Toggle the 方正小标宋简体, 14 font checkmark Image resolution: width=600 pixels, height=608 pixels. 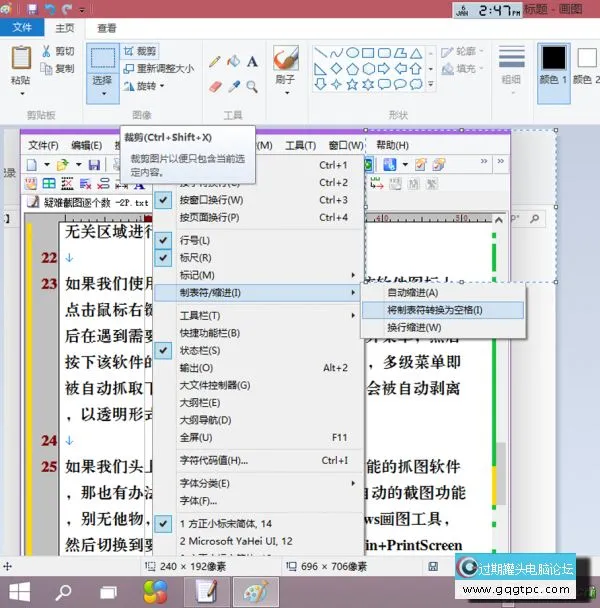point(259,524)
